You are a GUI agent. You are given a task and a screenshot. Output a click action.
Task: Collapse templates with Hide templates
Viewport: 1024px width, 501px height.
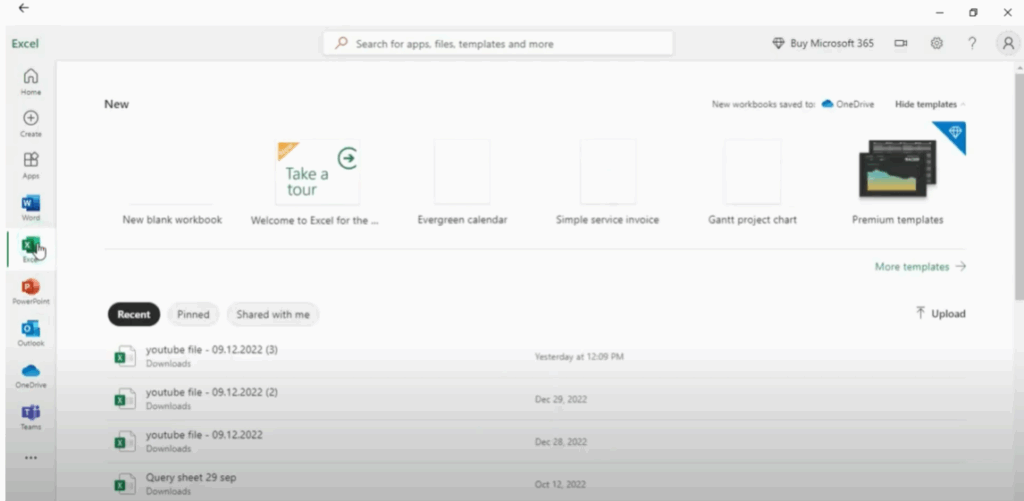[930, 104]
